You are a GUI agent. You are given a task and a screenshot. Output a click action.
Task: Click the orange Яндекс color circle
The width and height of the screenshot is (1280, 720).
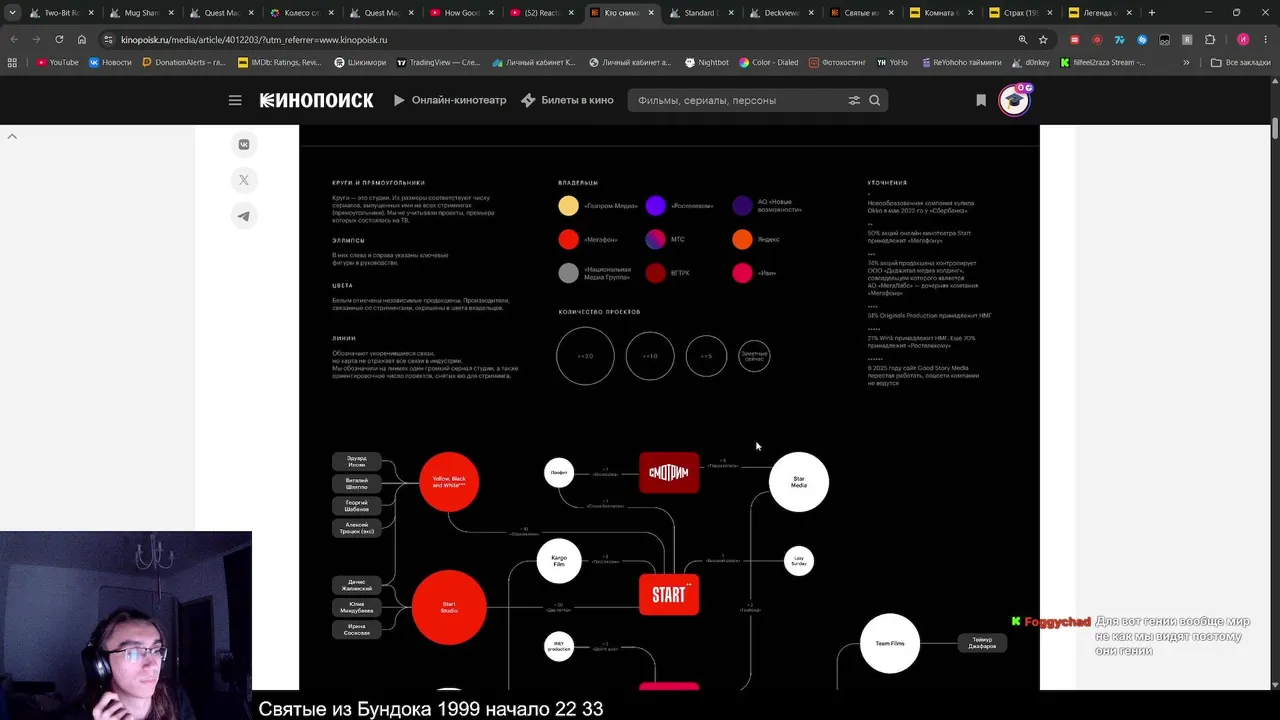tap(742, 239)
